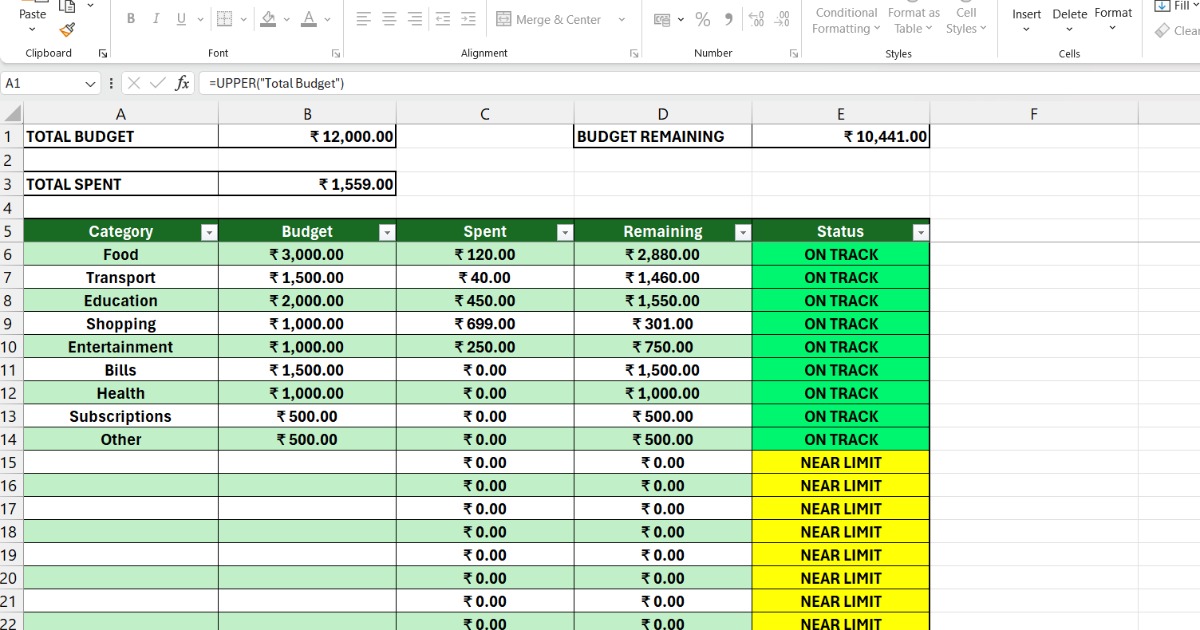
Task: Click the Select All corner triangle
Action: click(x=12, y=114)
